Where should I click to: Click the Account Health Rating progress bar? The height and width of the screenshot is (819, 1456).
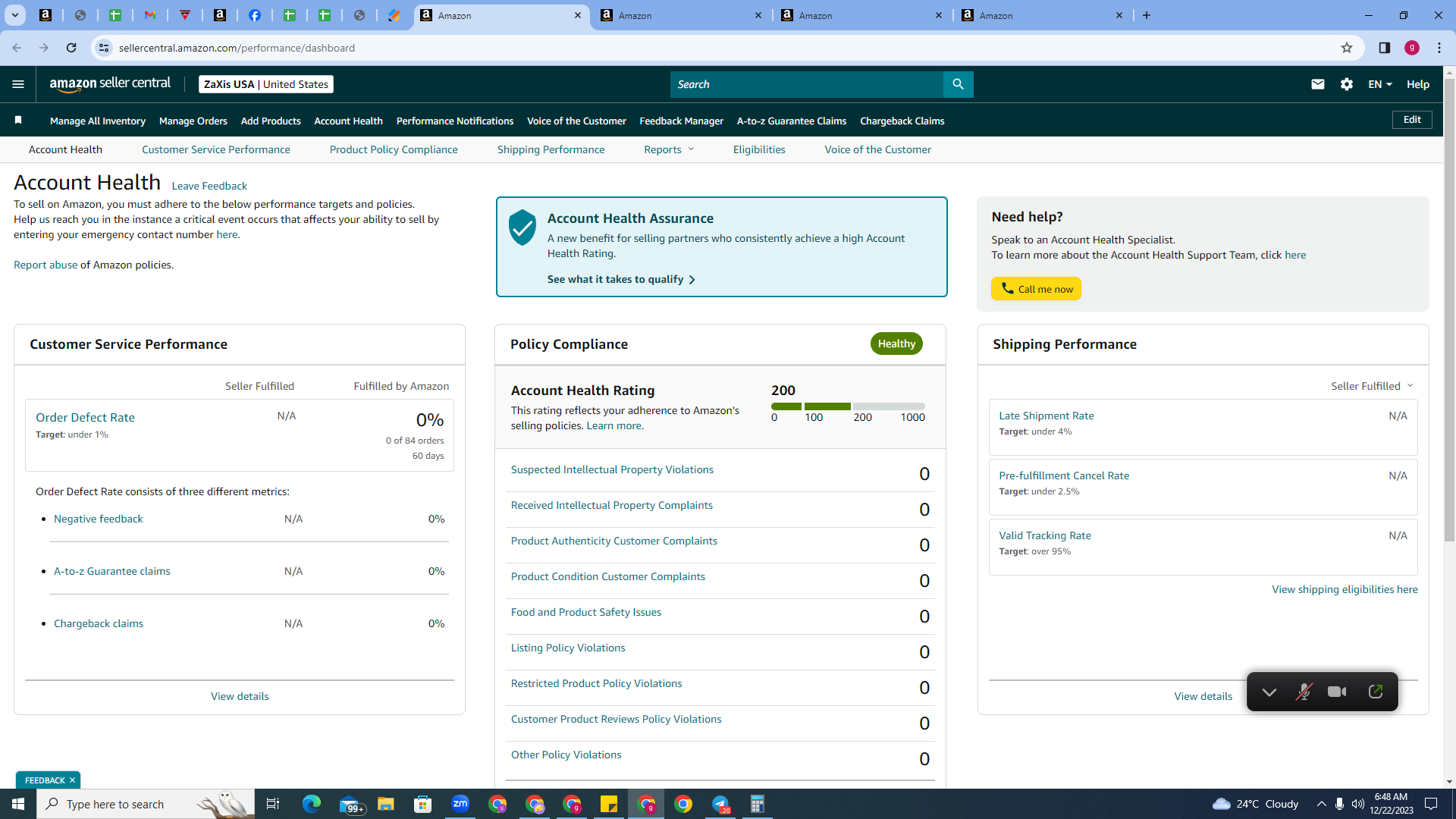[848, 406]
